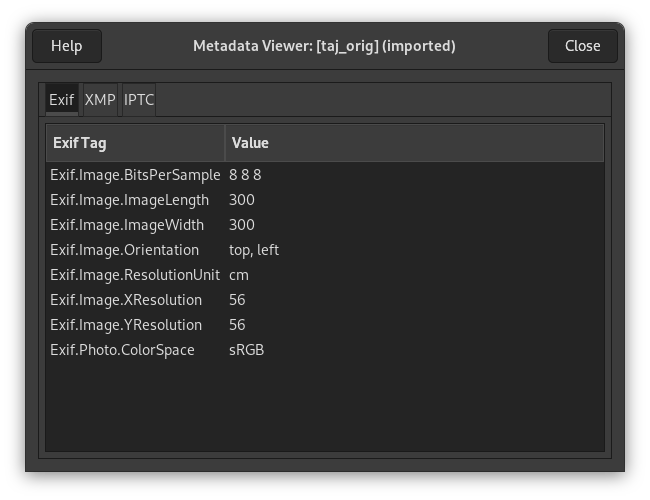
Task: Click the 'top, left' orientation value
Action: coord(254,250)
